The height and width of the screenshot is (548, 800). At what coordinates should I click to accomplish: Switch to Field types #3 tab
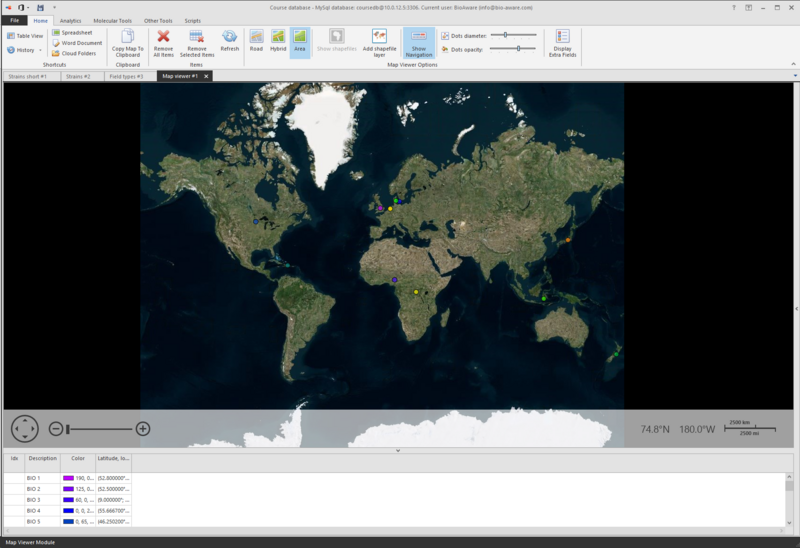126,76
